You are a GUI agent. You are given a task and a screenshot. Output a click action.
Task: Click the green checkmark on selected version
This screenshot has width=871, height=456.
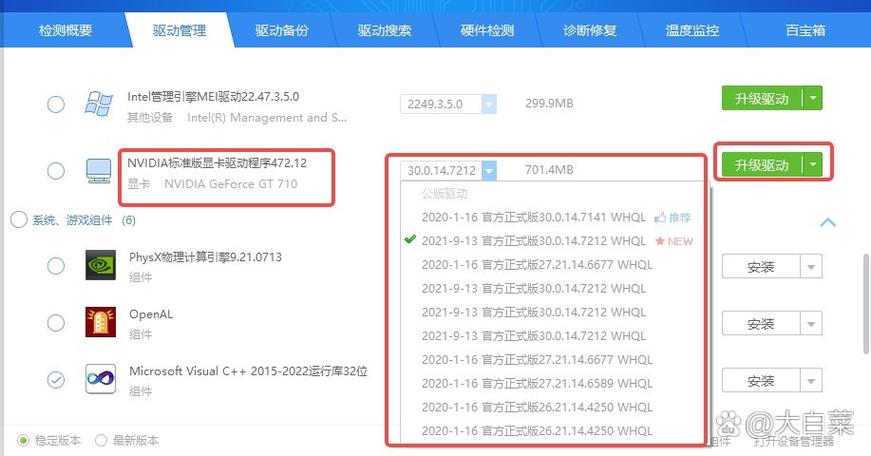point(410,239)
